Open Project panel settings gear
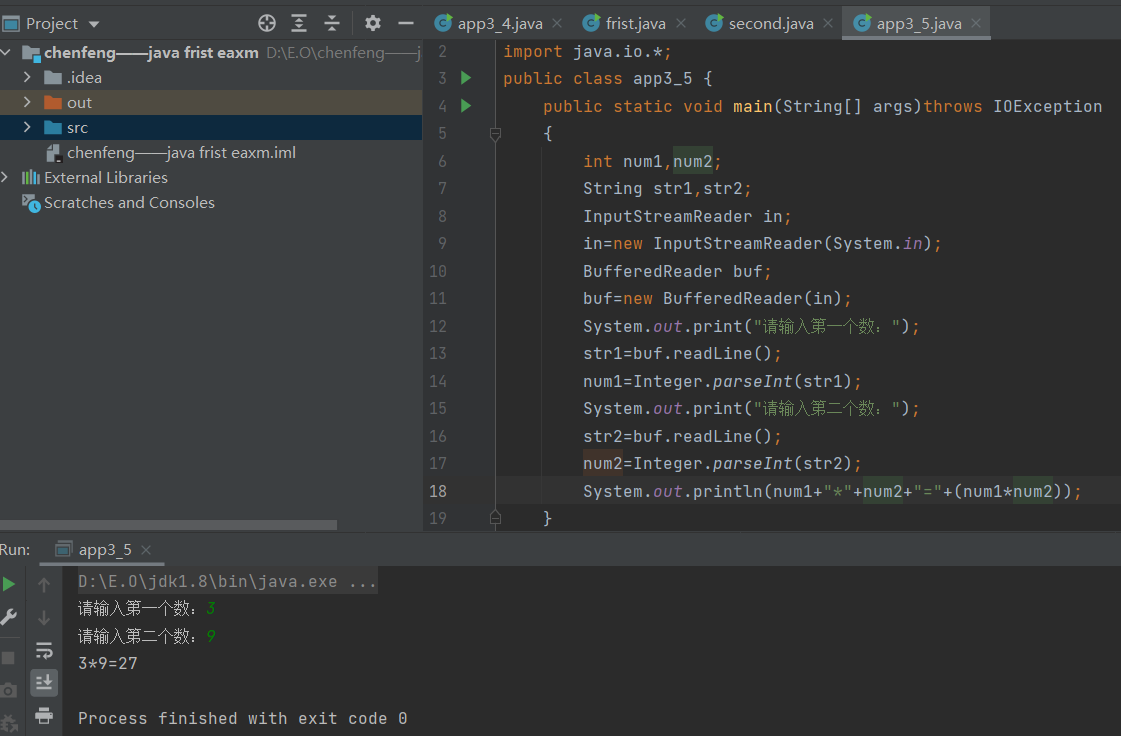1121x736 pixels. 372,24
